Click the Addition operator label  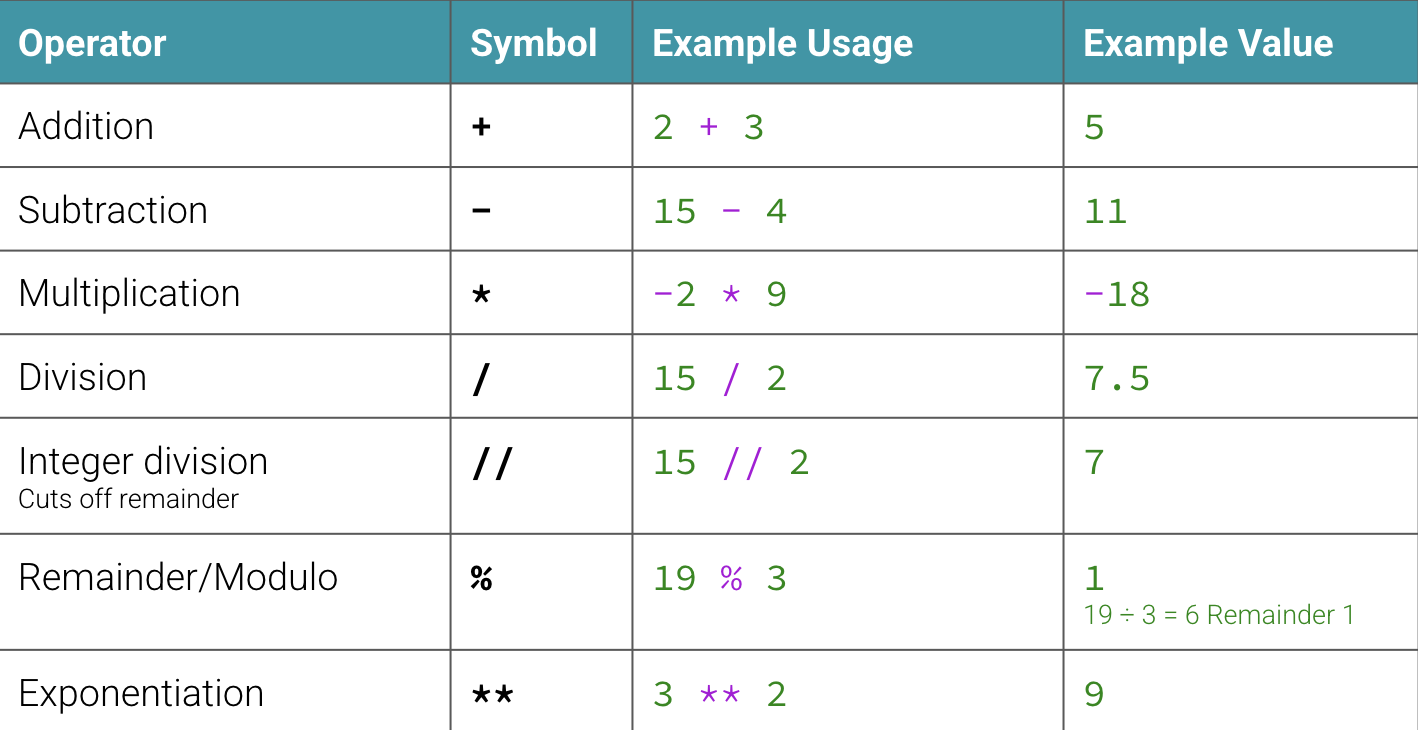86,127
